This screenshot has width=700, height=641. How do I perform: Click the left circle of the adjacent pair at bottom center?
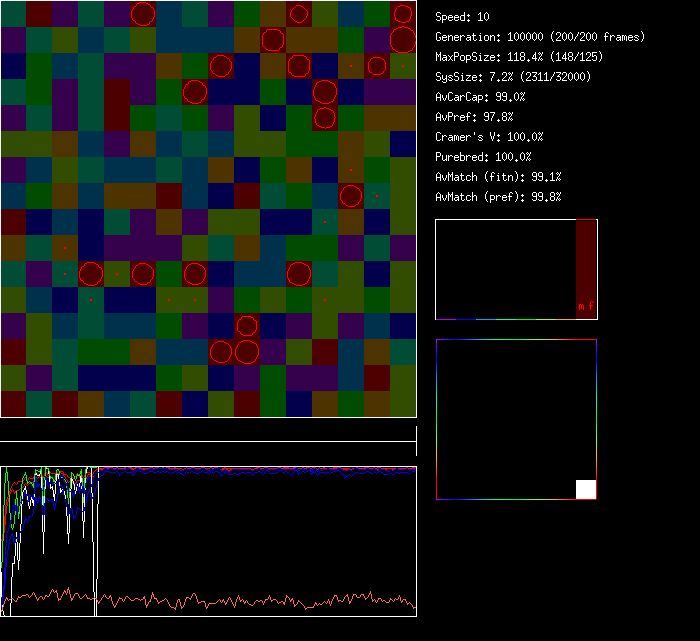(x=221, y=352)
